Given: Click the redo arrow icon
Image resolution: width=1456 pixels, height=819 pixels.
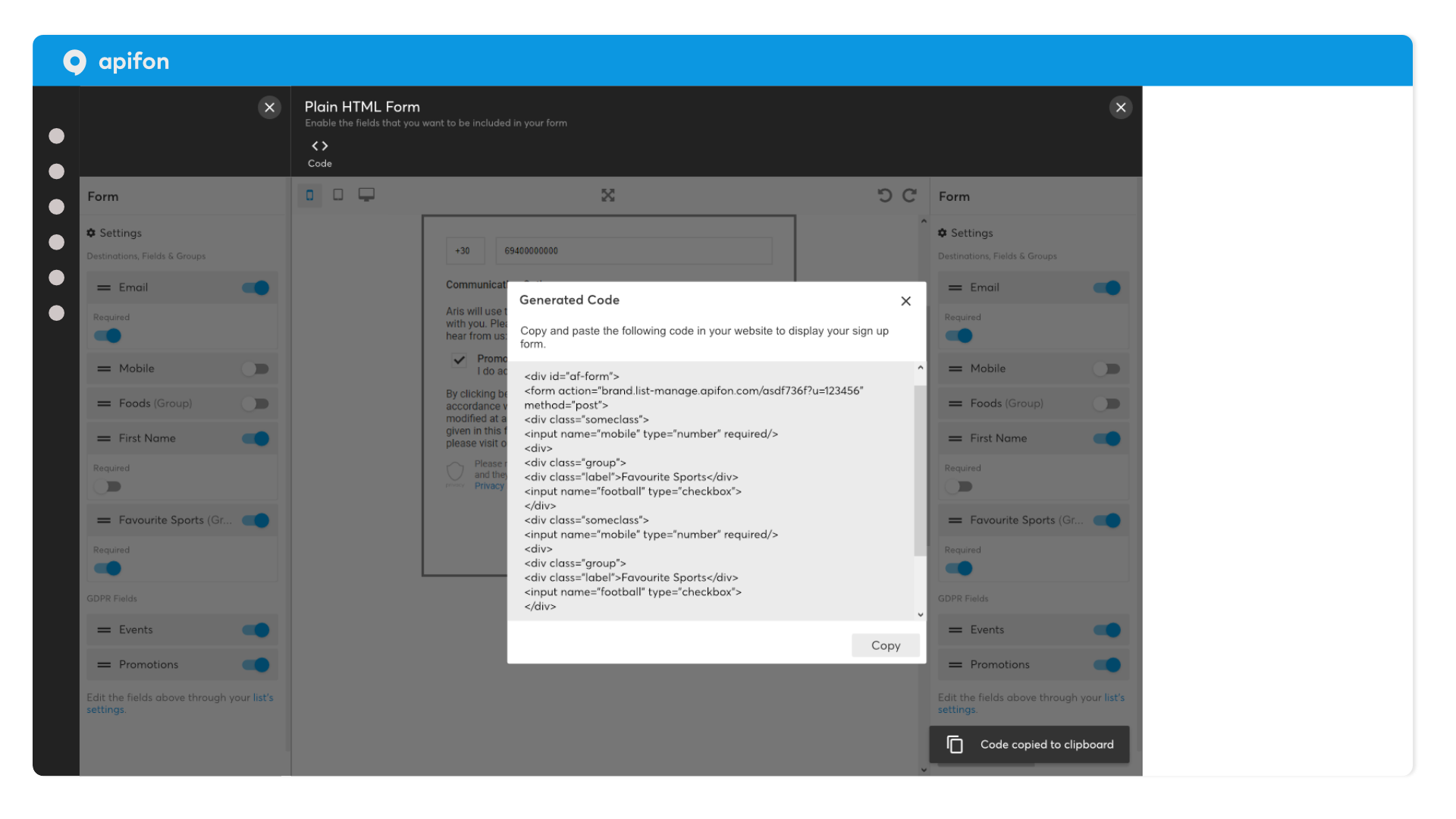Looking at the screenshot, I should [x=910, y=196].
